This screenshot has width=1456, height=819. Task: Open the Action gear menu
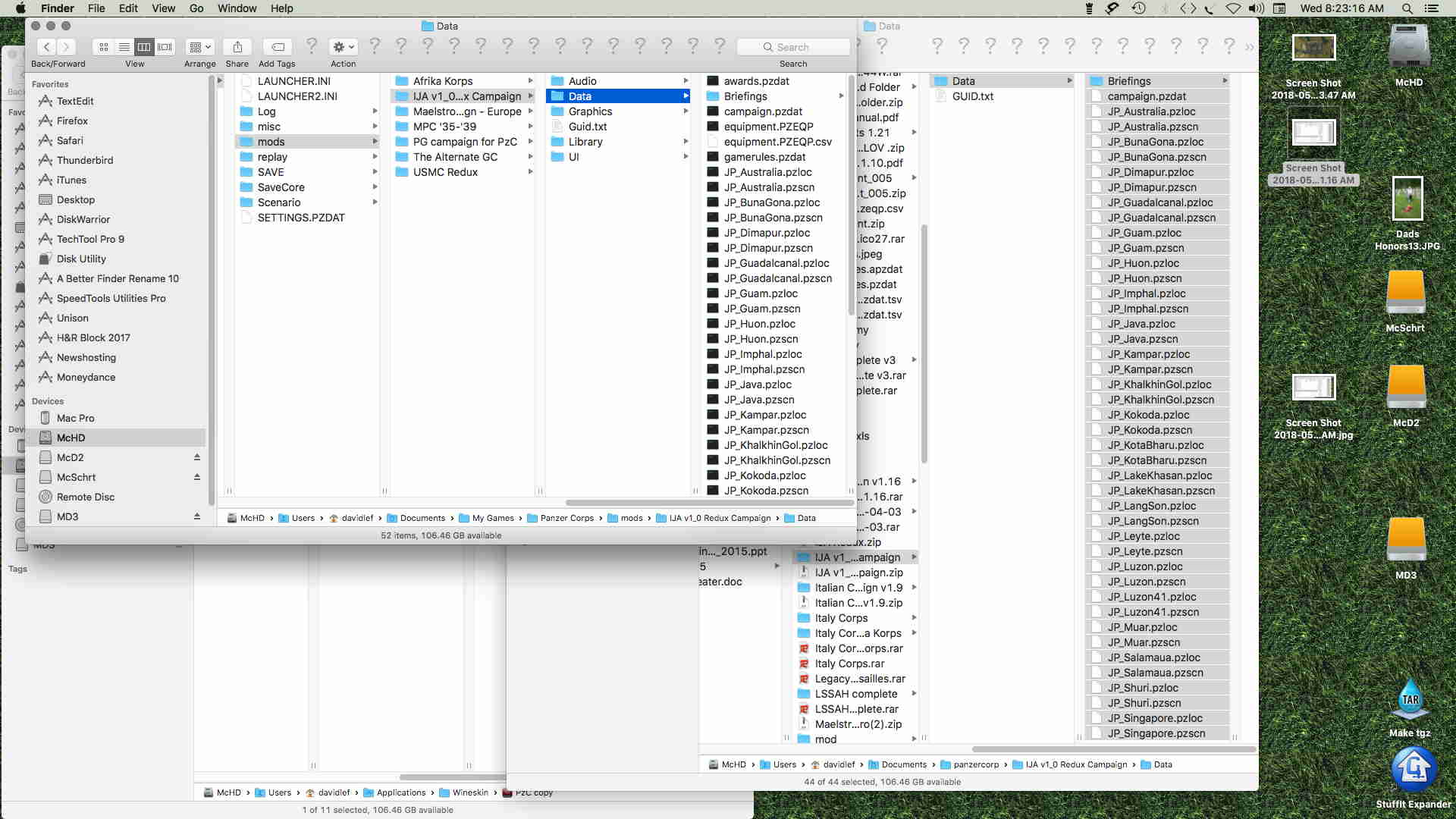pos(343,47)
